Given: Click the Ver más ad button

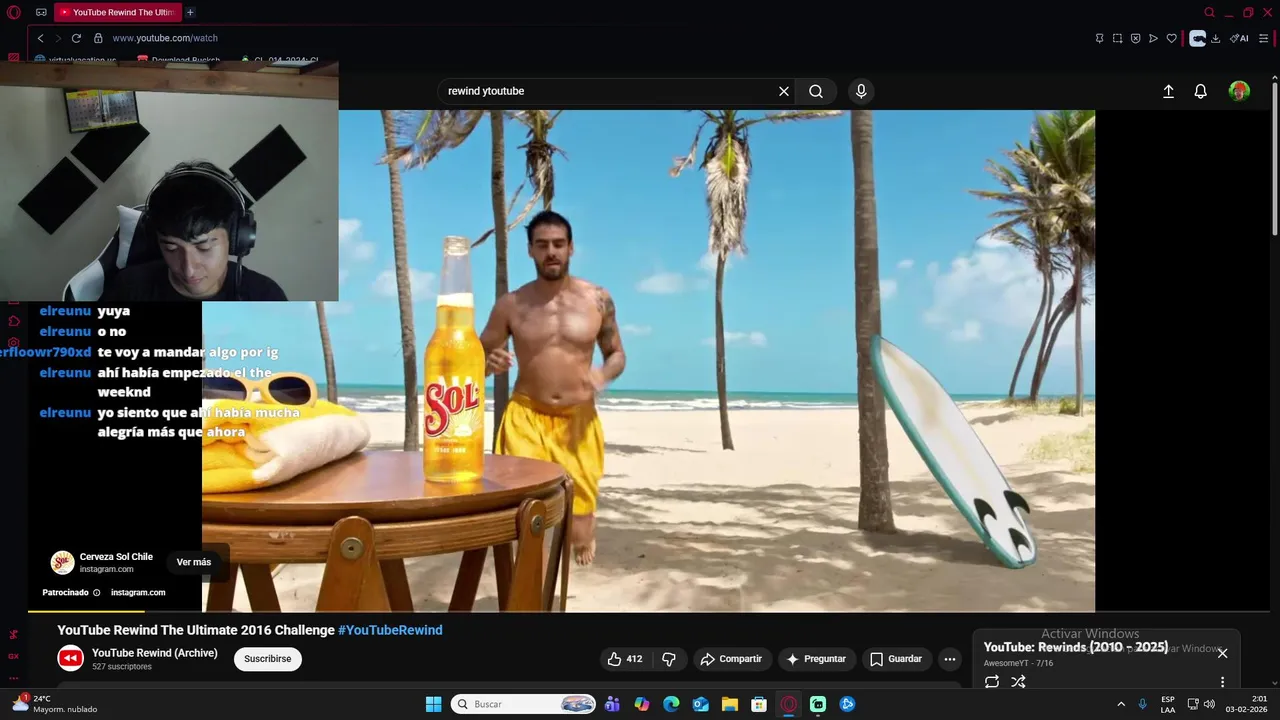Looking at the screenshot, I should tap(194, 562).
